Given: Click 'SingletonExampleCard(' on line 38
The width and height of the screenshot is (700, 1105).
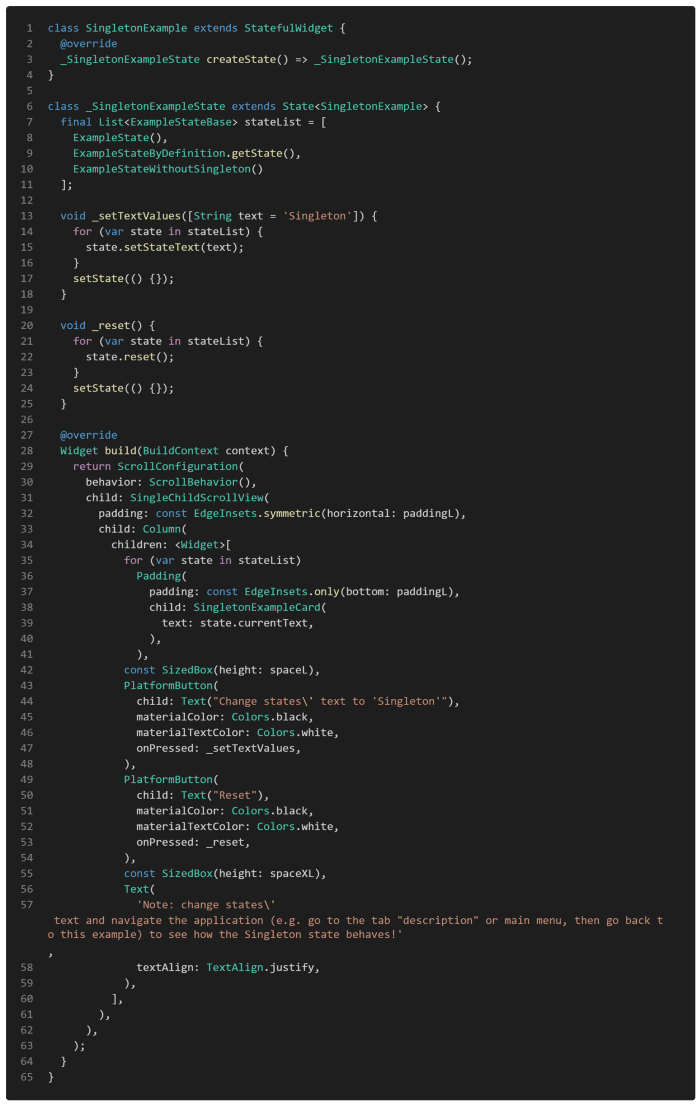Looking at the screenshot, I should (260, 607).
